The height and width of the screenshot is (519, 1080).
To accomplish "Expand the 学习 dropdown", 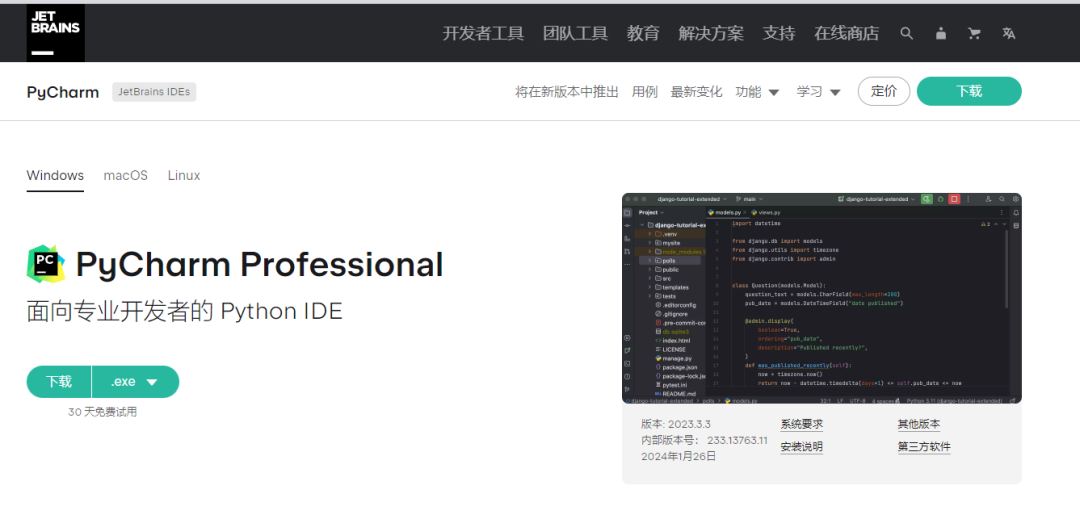I will click(819, 92).
